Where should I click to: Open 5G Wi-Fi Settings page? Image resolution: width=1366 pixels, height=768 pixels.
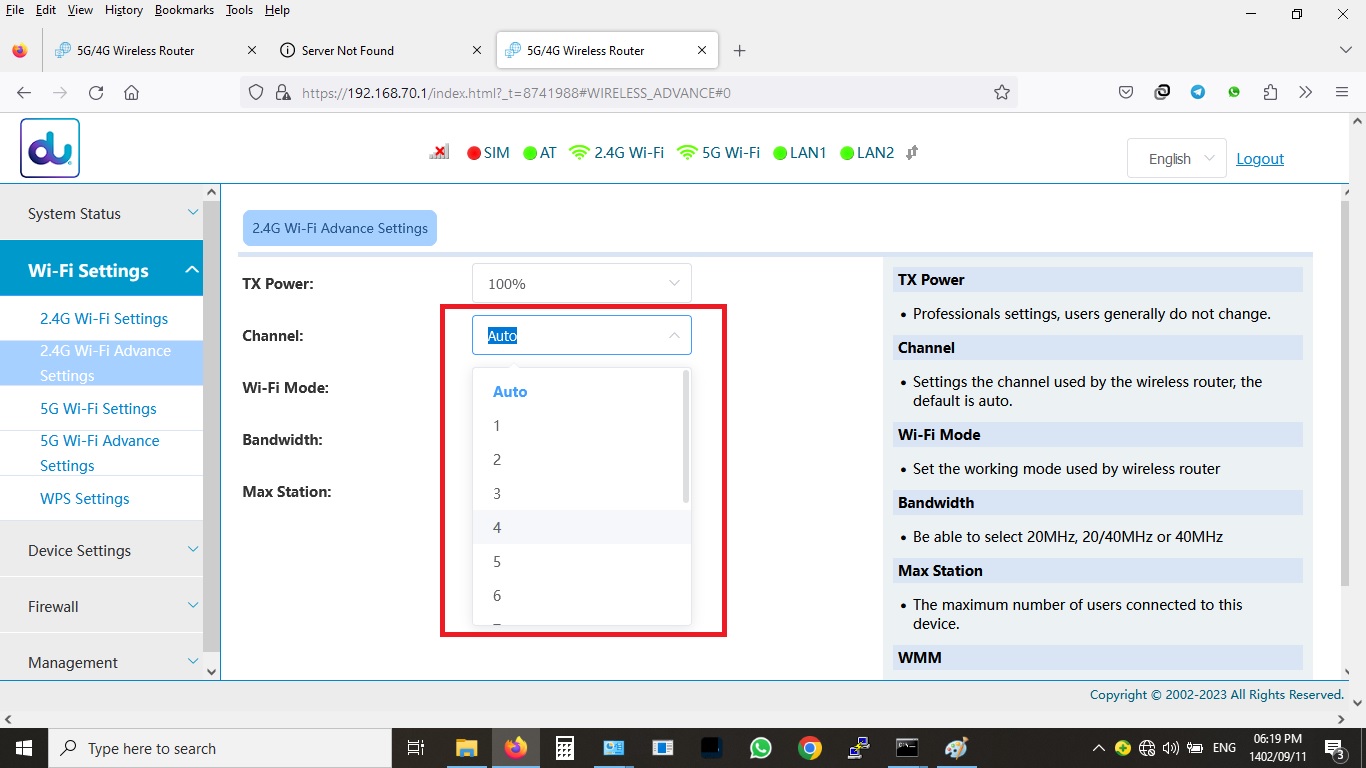[x=98, y=409]
